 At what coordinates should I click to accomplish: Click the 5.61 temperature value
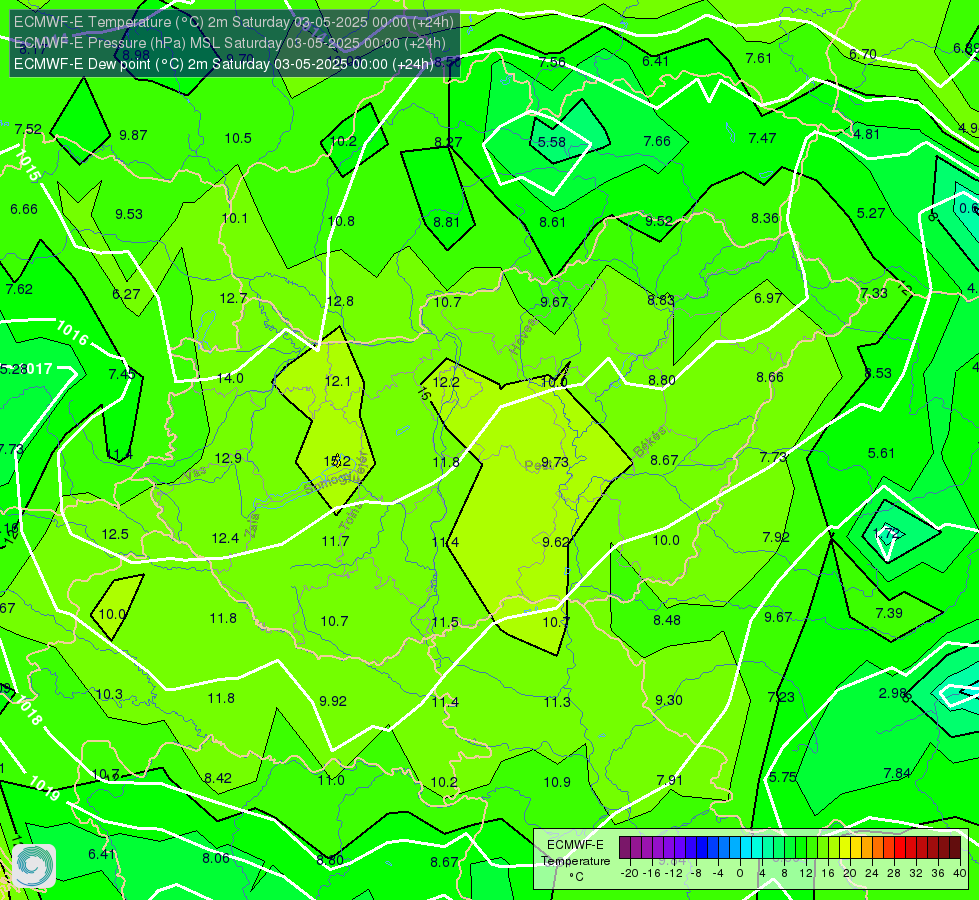(x=881, y=453)
